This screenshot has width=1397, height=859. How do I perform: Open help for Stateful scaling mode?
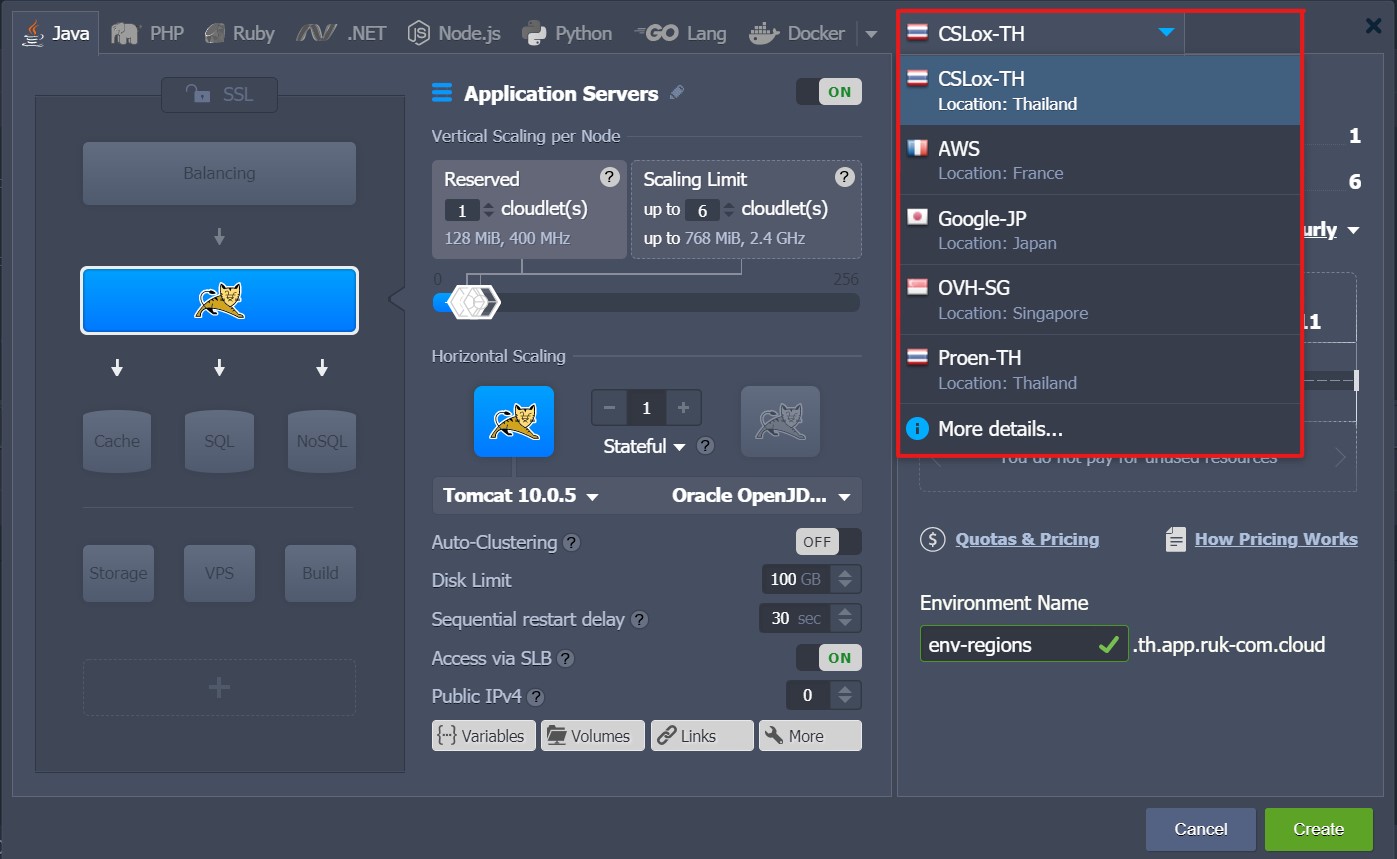705,446
